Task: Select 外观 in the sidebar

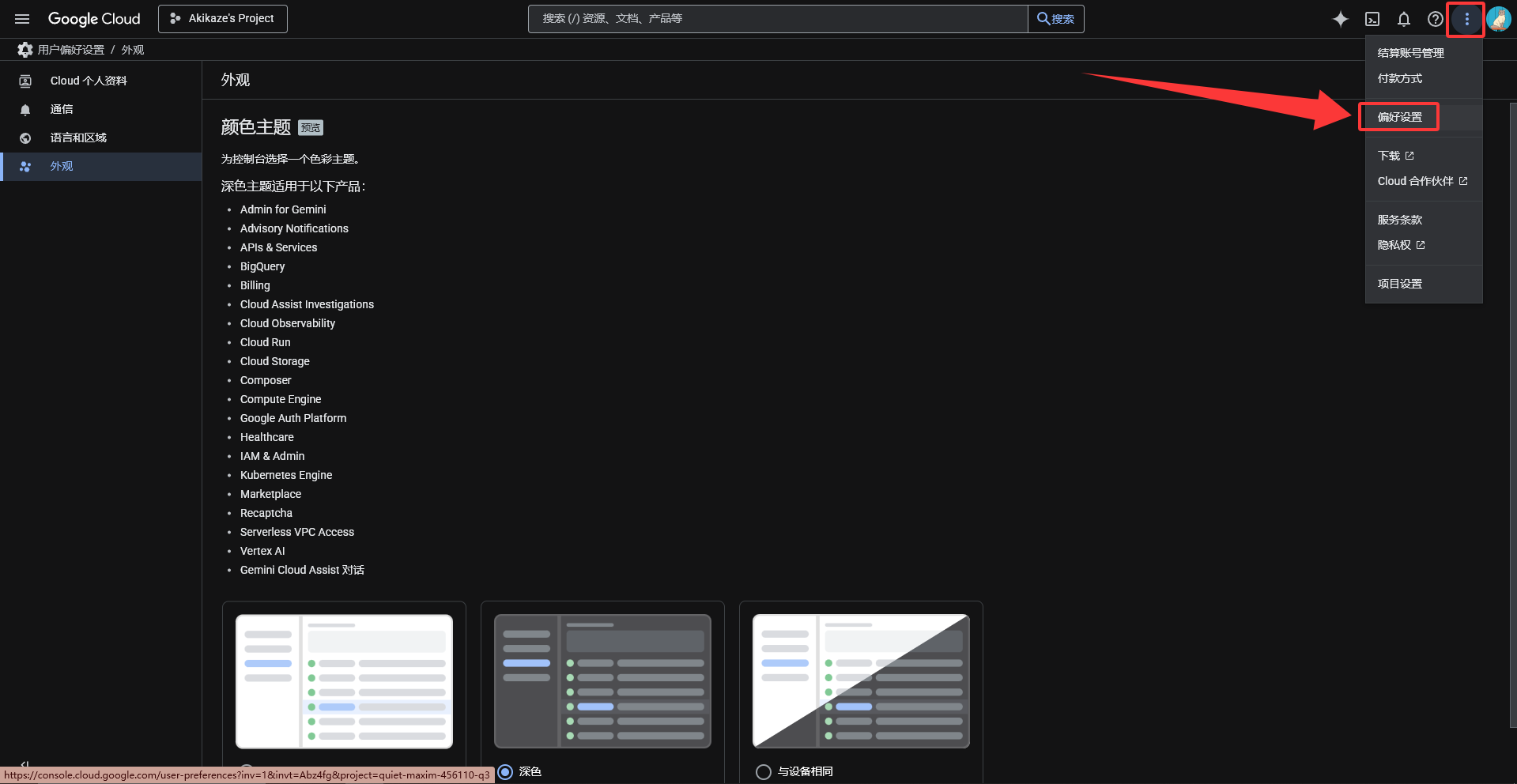Action: pos(101,166)
